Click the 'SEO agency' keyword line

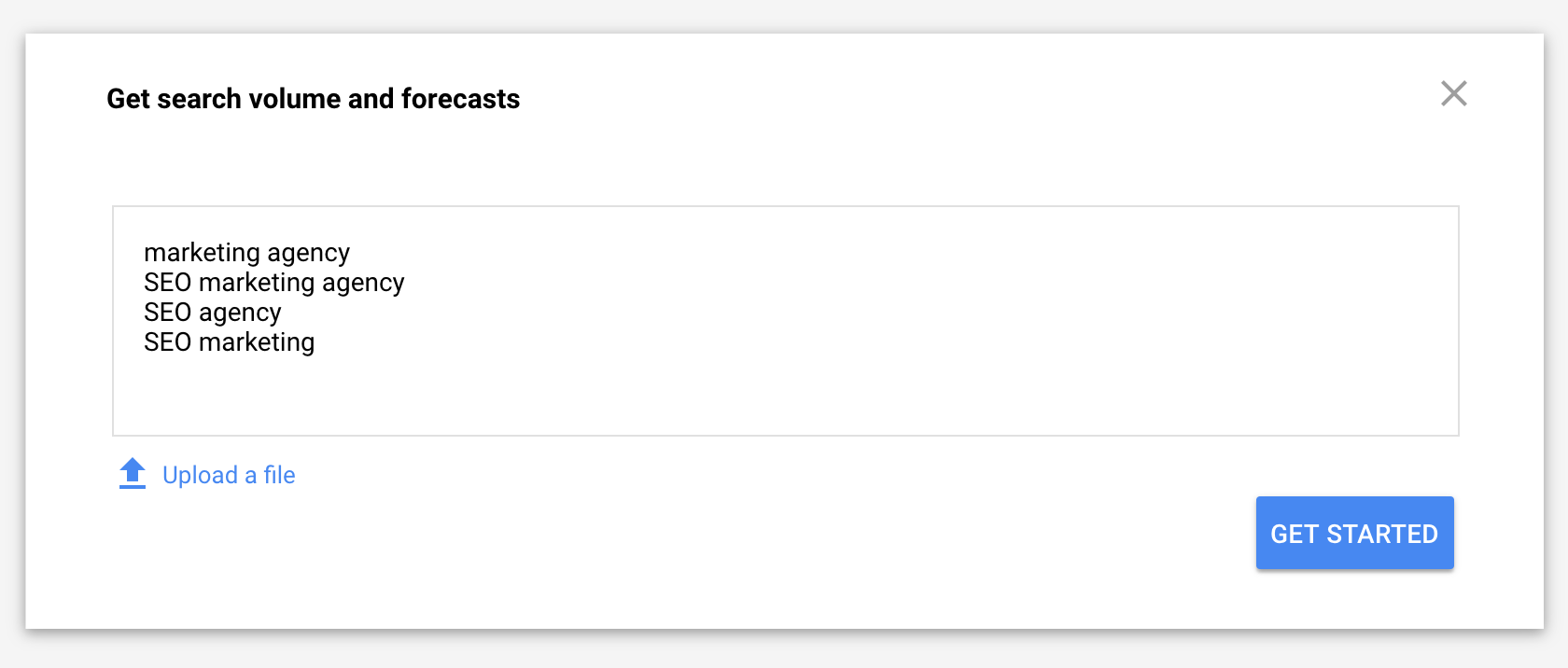(x=212, y=313)
